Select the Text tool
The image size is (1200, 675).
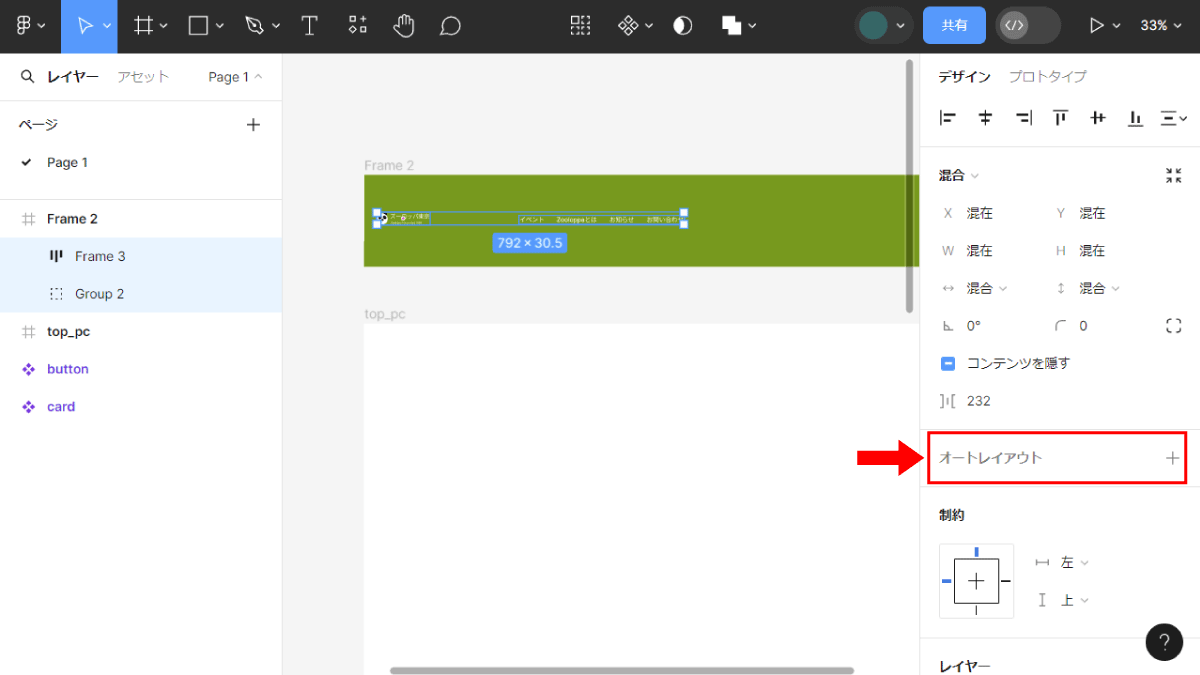coord(310,26)
